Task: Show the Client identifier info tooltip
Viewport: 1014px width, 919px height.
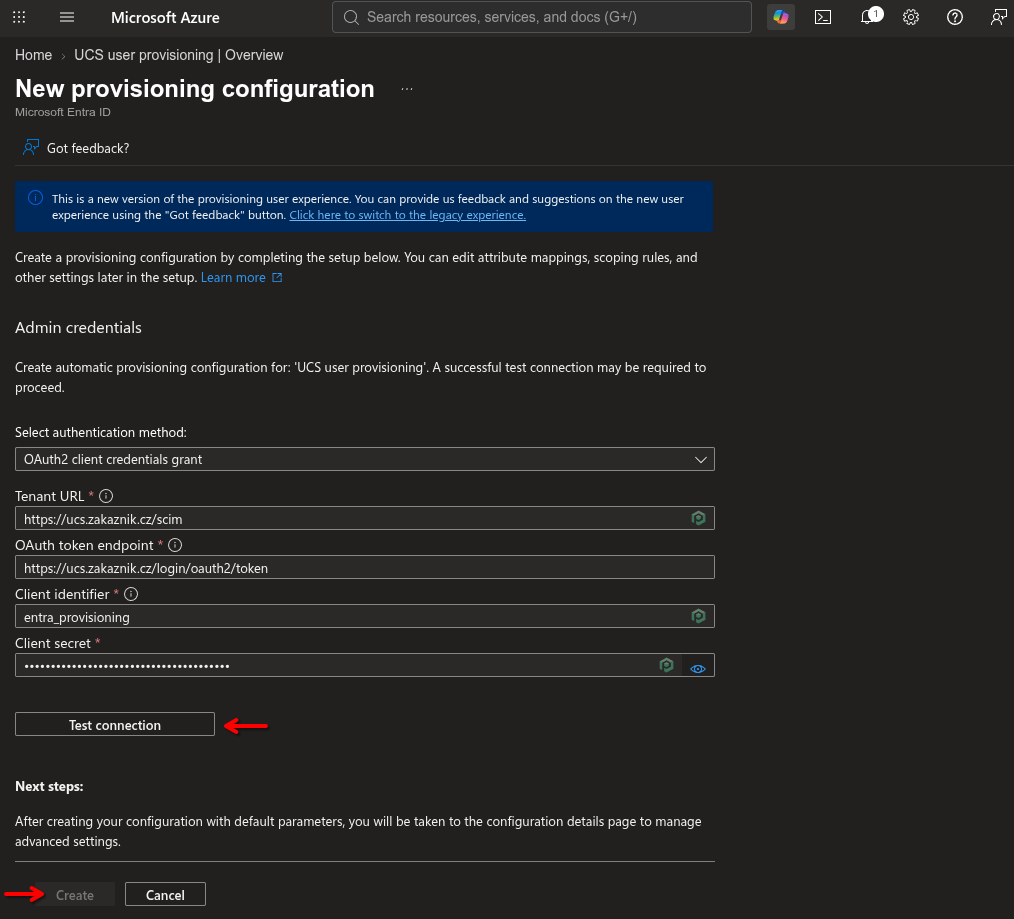Action: (x=131, y=594)
